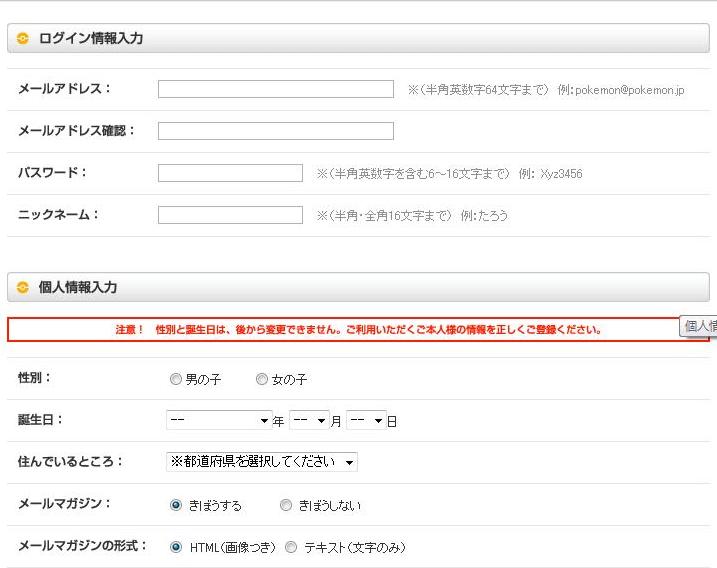The image size is (717, 568).
Task: Select テキスト(文字のみ) mail format option
Action: [291, 548]
